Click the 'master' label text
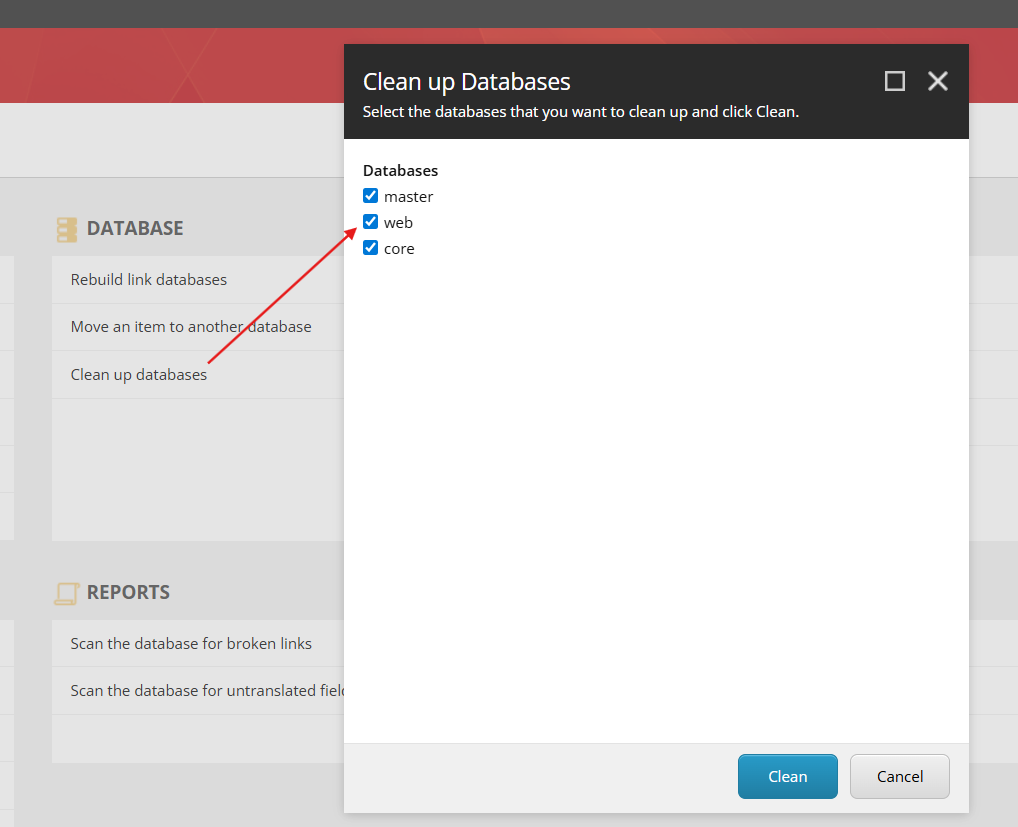This screenshot has height=827, width=1018. [x=408, y=197]
